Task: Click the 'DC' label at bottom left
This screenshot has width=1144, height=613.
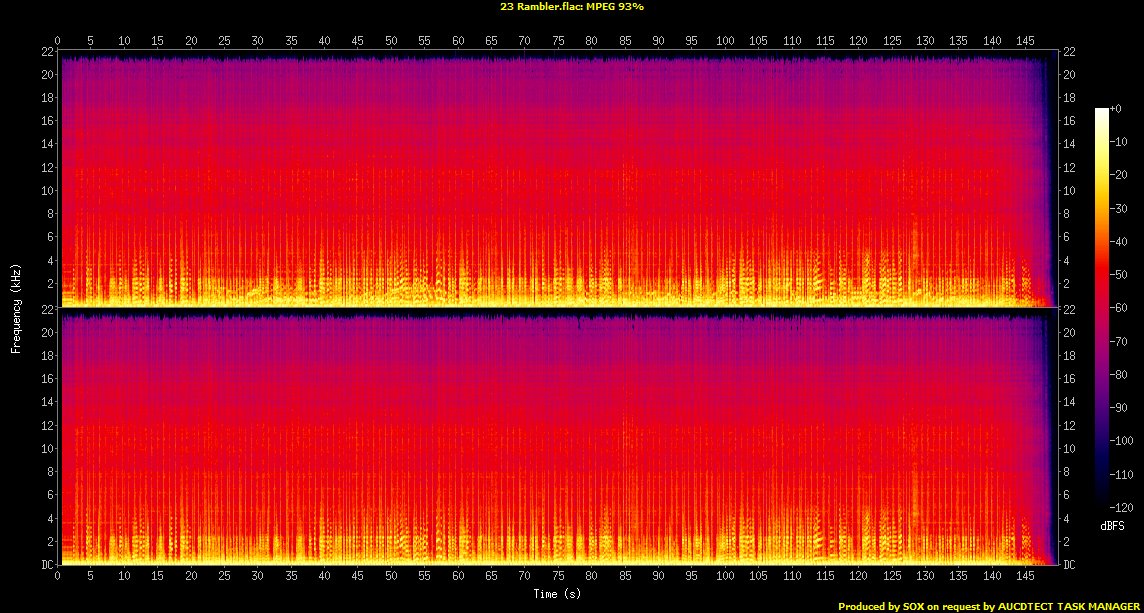Action: (x=47, y=565)
